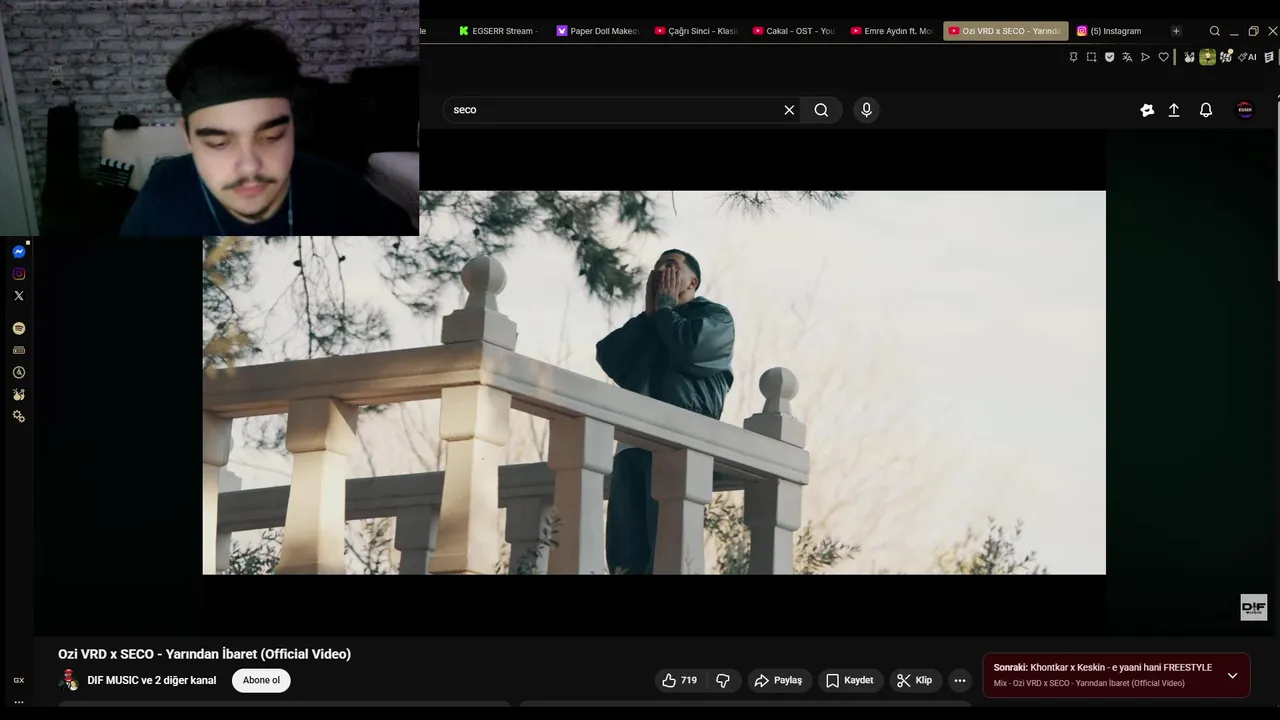The height and width of the screenshot is (720, 1280).
Task: Switch to EGSERR Stream tab
Action: [x=497, y=31]
